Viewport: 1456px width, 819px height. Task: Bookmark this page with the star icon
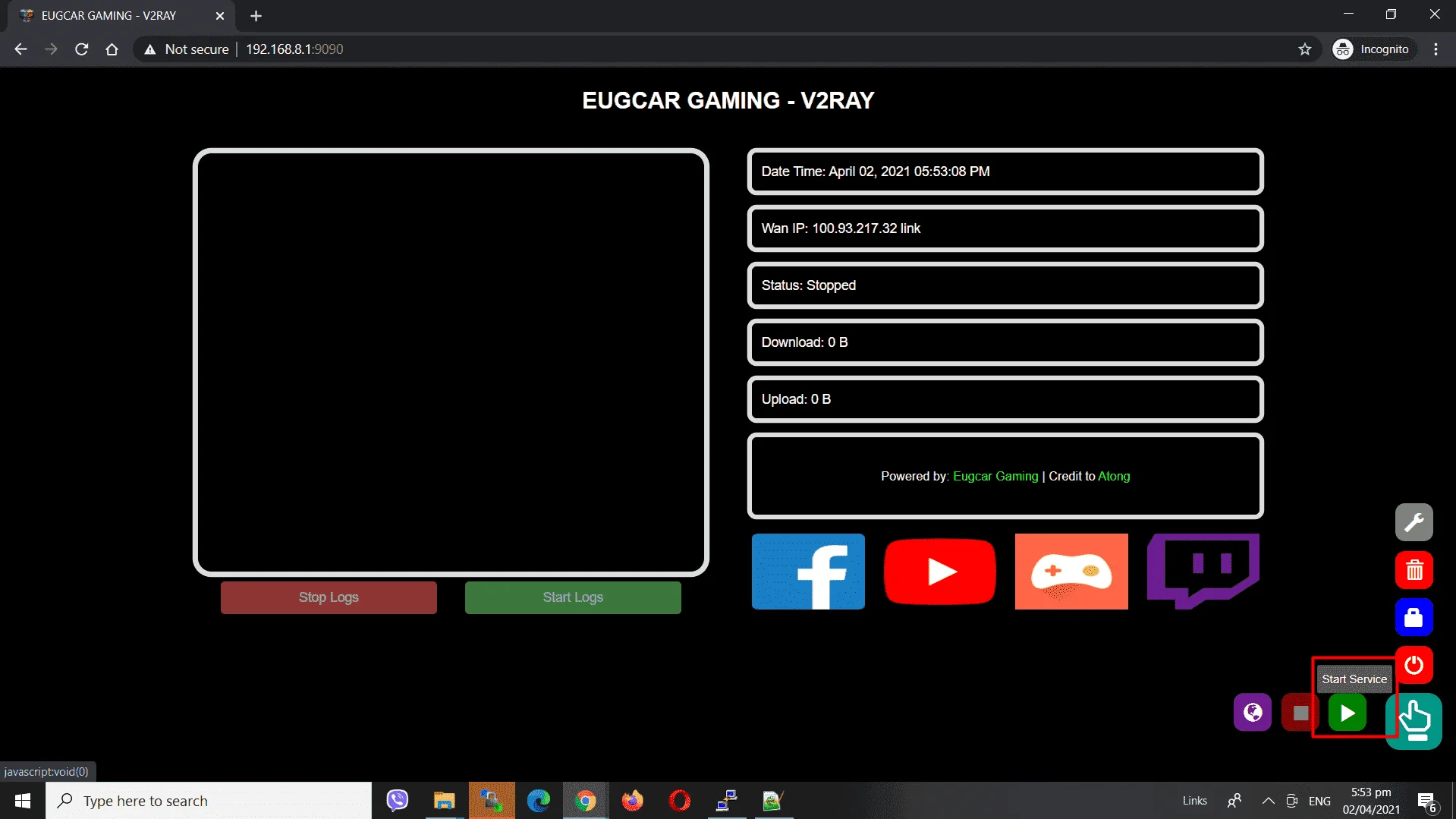[x=1305, y=49]
